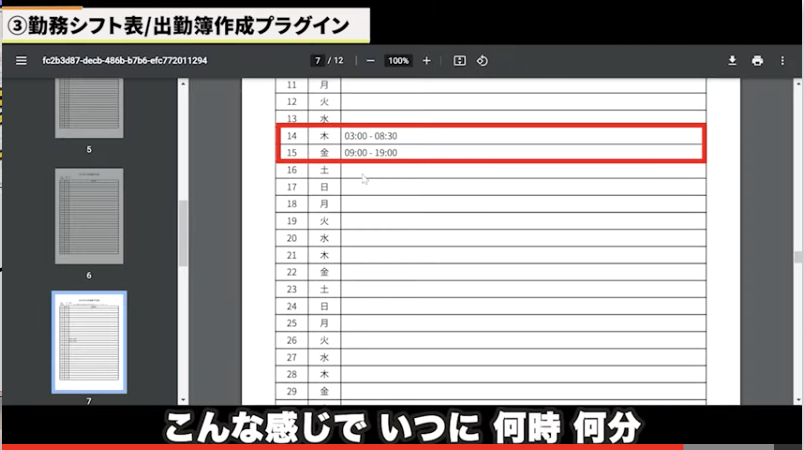
Task: Select page 5 thumbnail
Action: pyautogui.click(x=89, y=111)
